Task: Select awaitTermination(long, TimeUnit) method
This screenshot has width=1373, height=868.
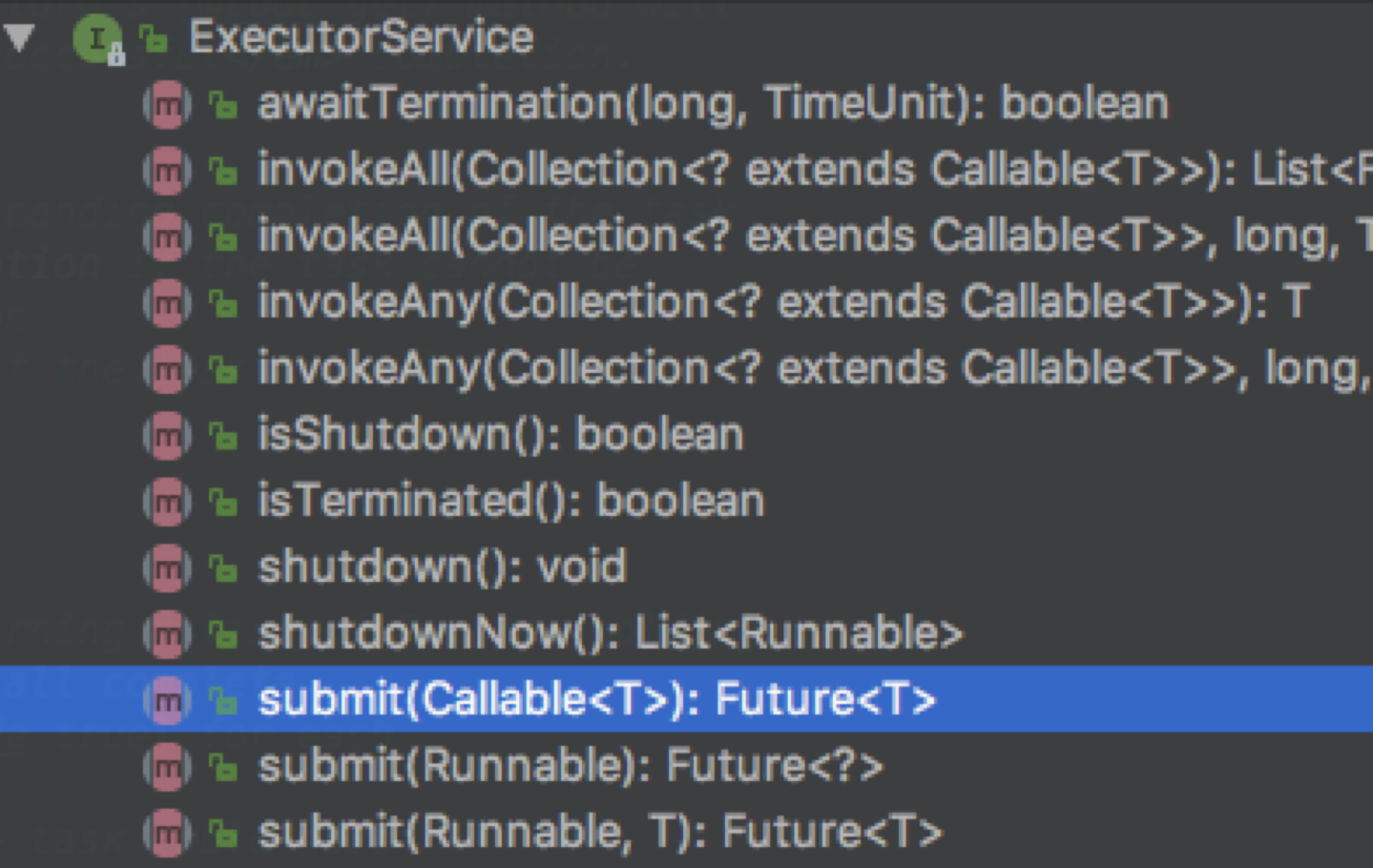Action: pos(712,104)
